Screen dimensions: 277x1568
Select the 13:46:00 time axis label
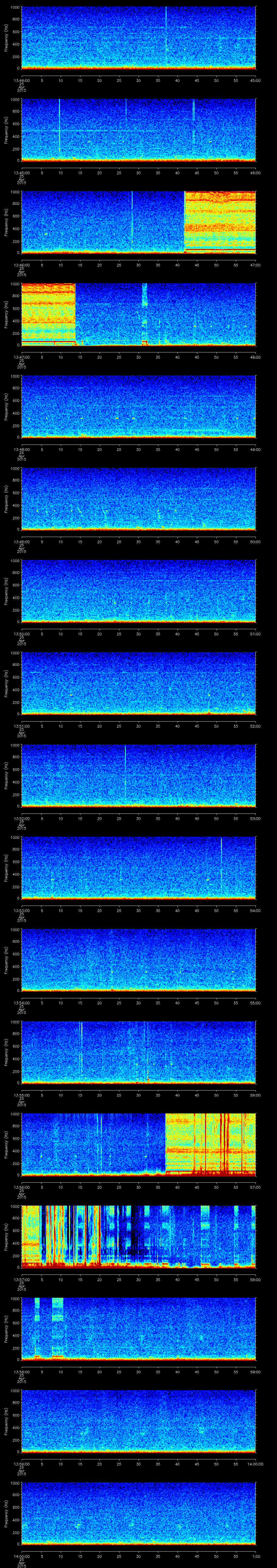point(21,265)
